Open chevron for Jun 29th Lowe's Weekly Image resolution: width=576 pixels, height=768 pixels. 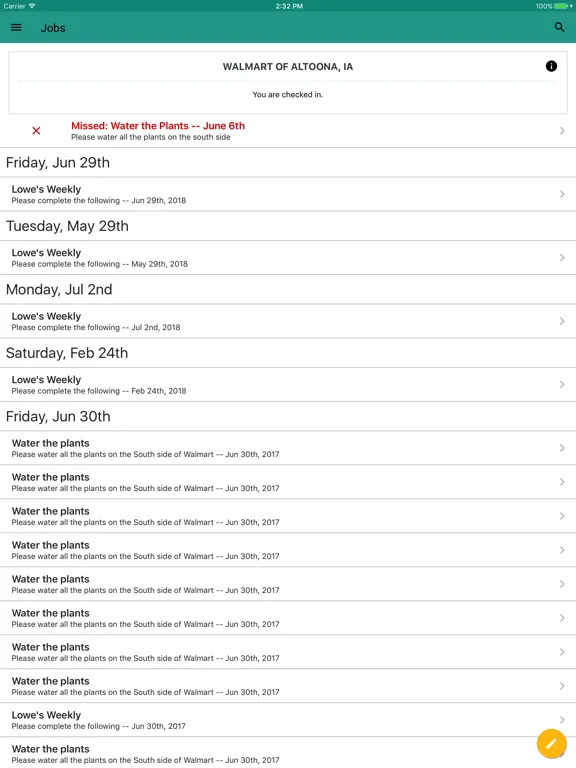tap(562, 194)
